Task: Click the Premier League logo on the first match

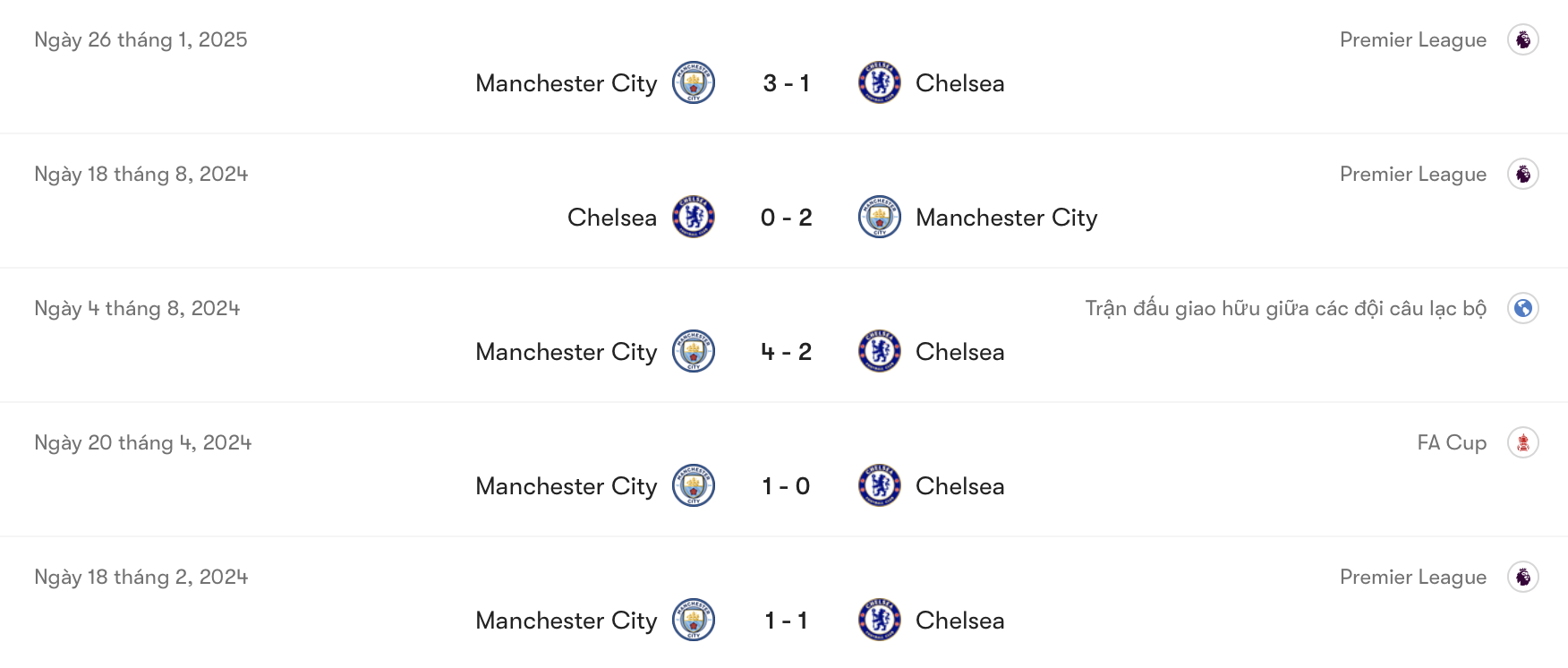Action: [1524, 39]
